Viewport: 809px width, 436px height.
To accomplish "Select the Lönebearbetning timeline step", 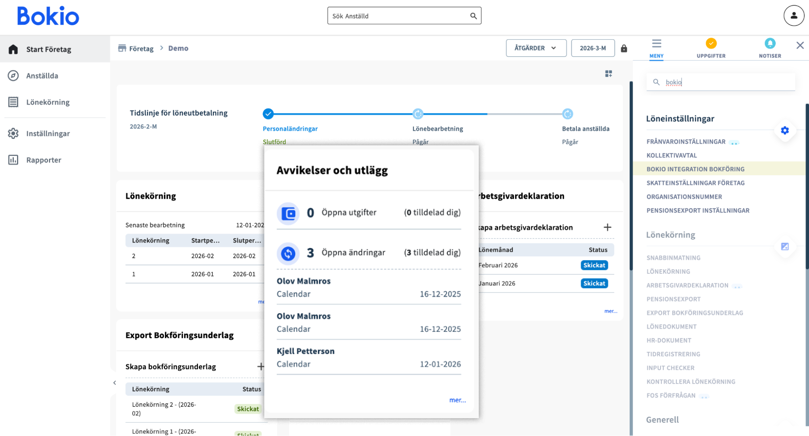I will pos(418,114).
